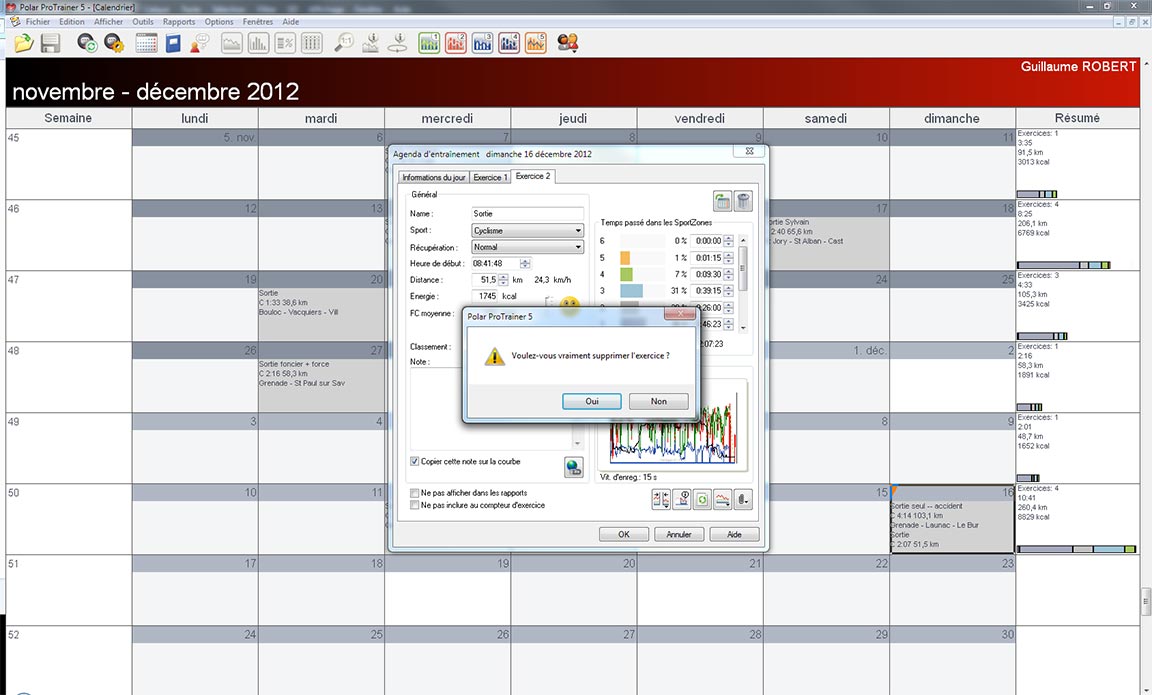This screenshot has height=695, width=1152.
Task: Click the globe icon under the note box
Action: (574, 467)
